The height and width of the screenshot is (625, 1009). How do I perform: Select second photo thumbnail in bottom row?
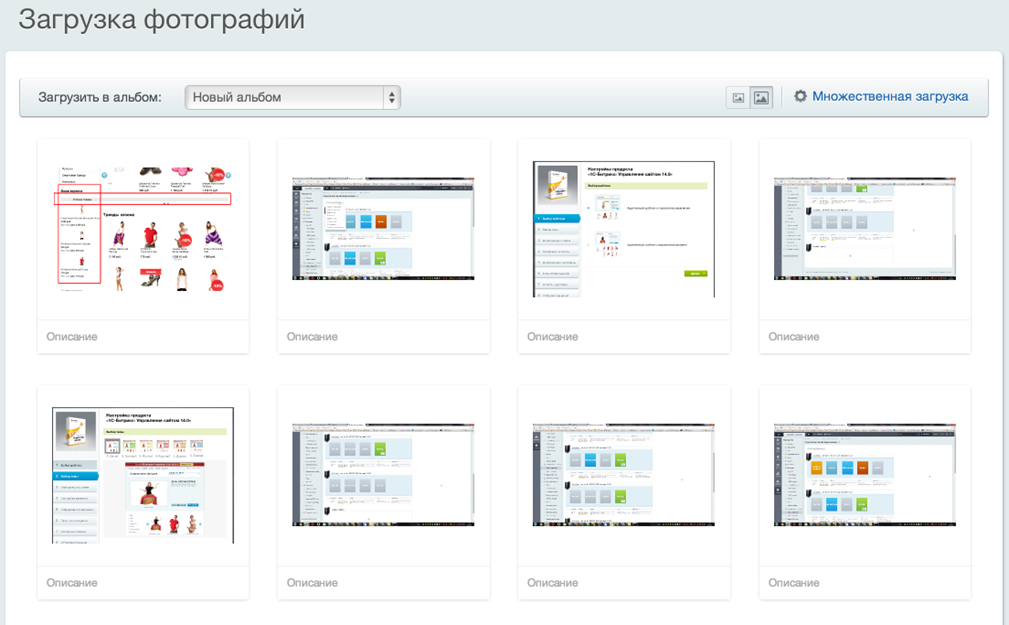pyautogui.click(x=384, y=474)
